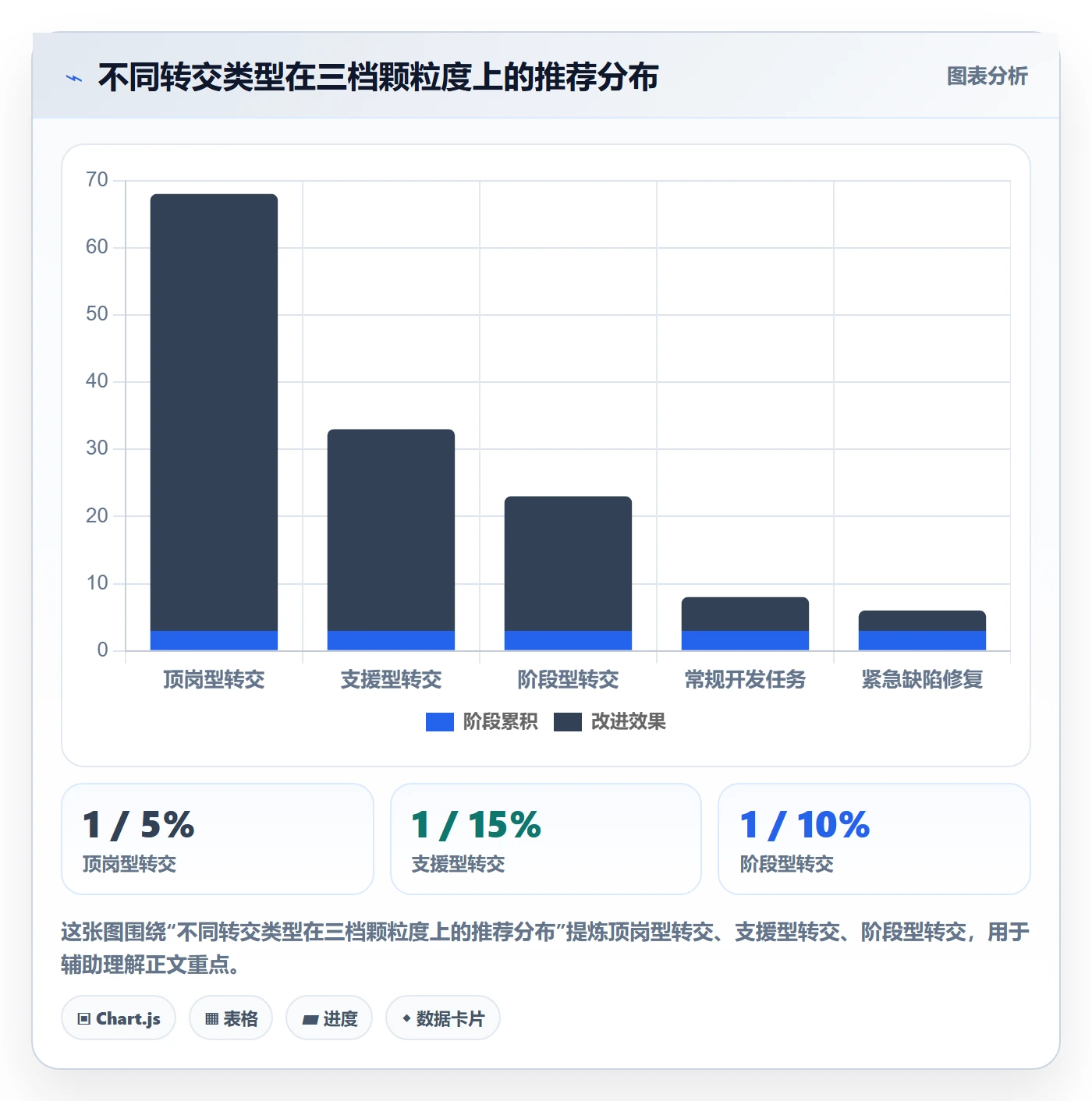
Task: Click the 10 y-axis tick label
Action: point(97,583)
